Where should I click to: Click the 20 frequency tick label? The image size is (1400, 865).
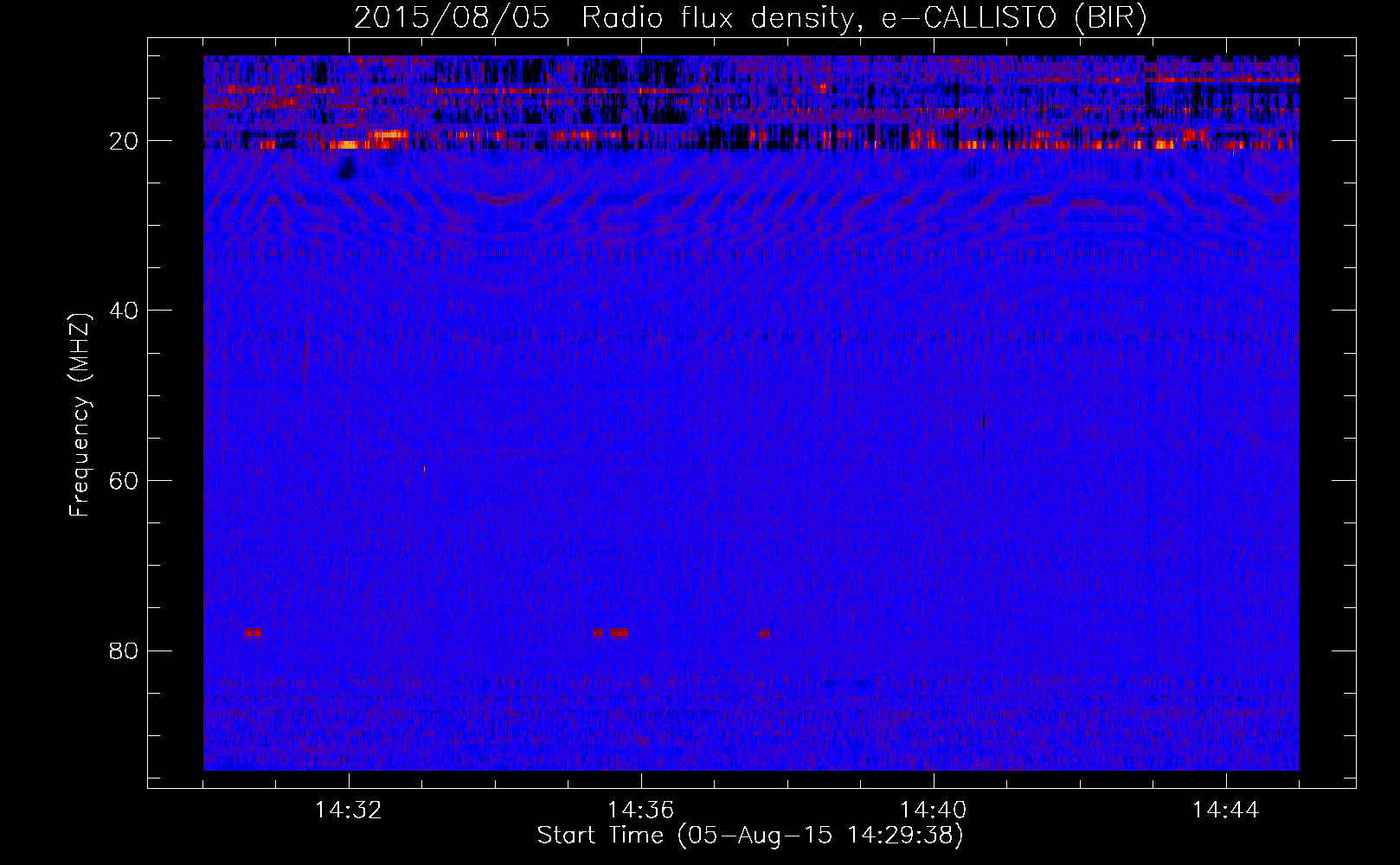coord(124,141)
